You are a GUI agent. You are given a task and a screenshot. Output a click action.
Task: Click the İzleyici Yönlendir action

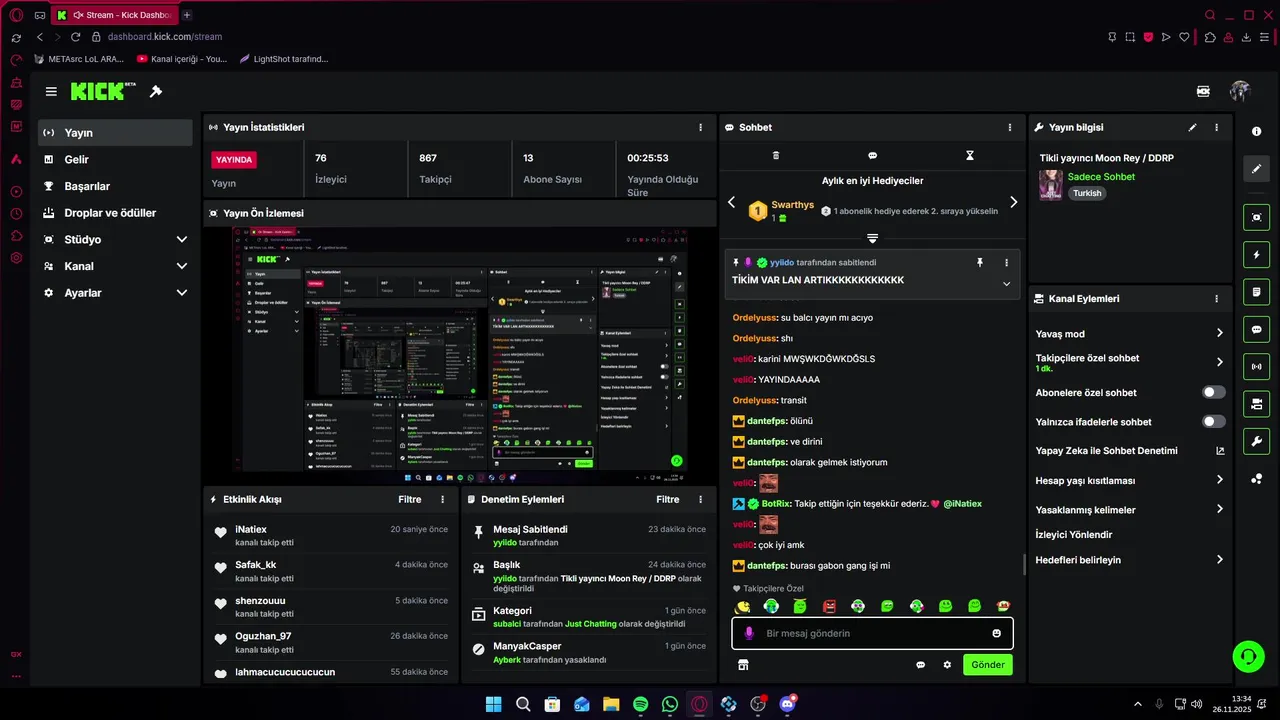pyautogui.click(x=1074, y=535)
